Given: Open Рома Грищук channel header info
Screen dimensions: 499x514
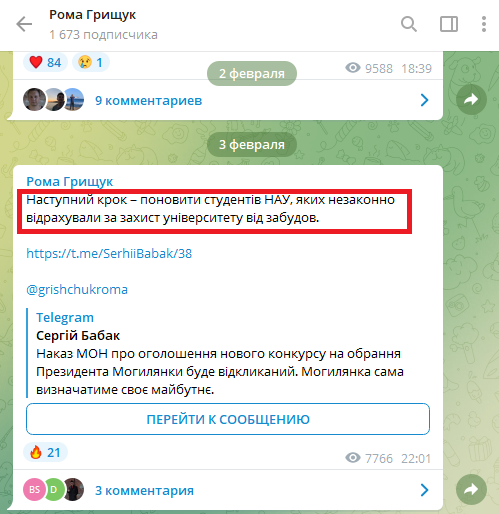Looking at the screenshot, I should (x=103, y=24).
